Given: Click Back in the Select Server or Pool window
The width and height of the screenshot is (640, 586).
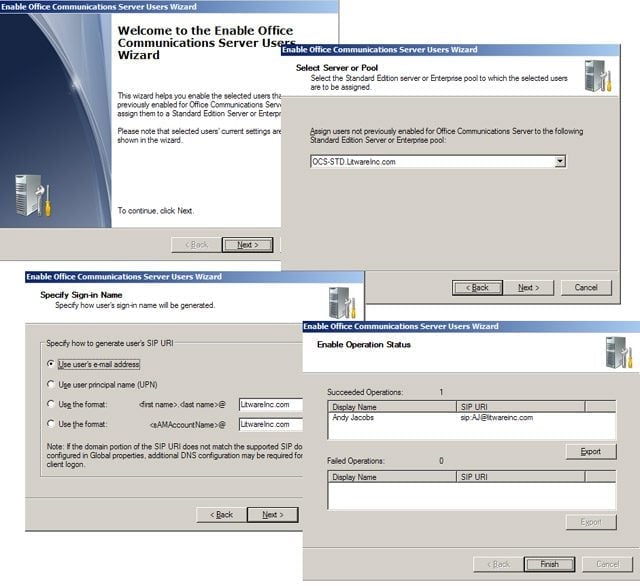Looking at the screenshot, I should 477,287.
